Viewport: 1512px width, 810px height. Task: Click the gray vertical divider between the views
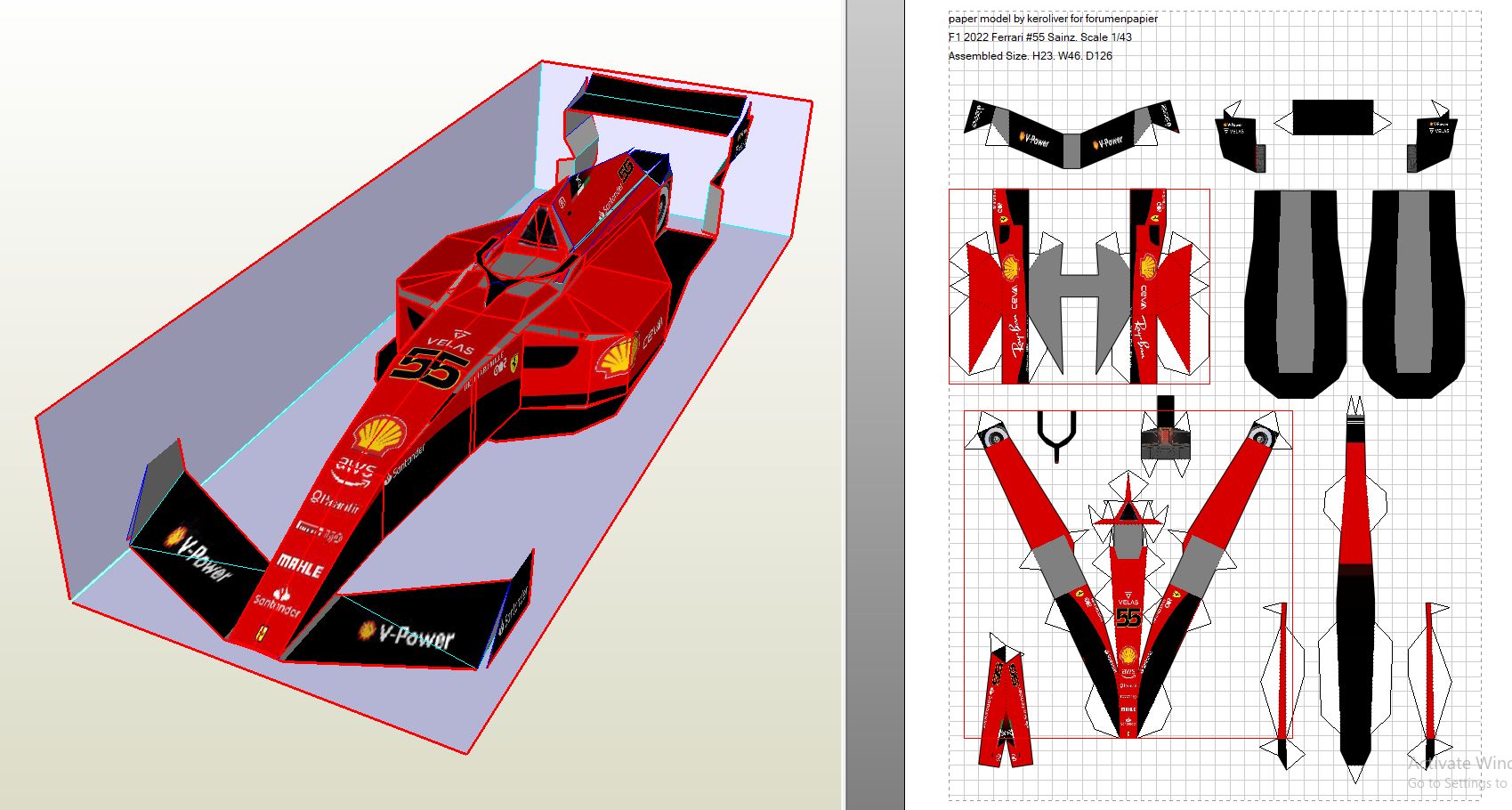click(x=874, y=405)
